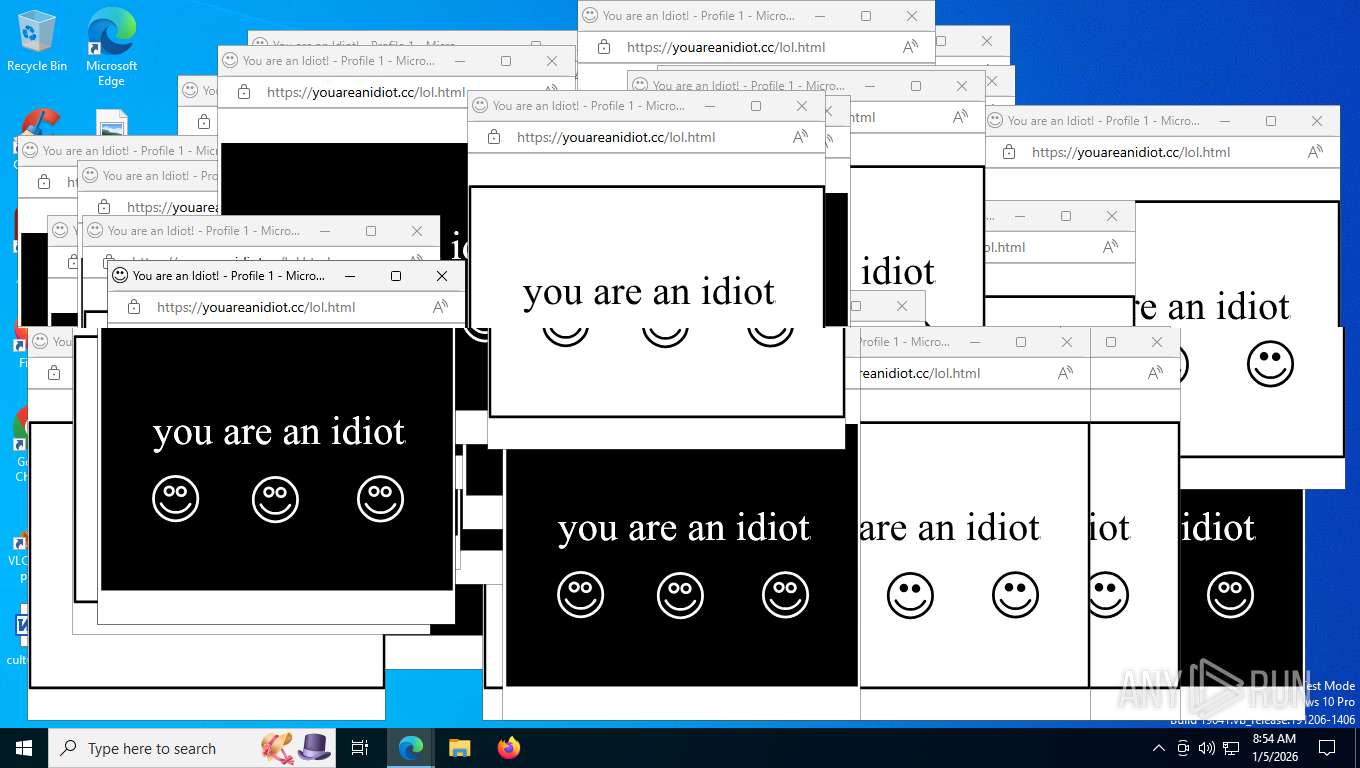Click Read aloud icon in the active dark-titled window
Screen dimensions: 1360x768
[440, 307]
